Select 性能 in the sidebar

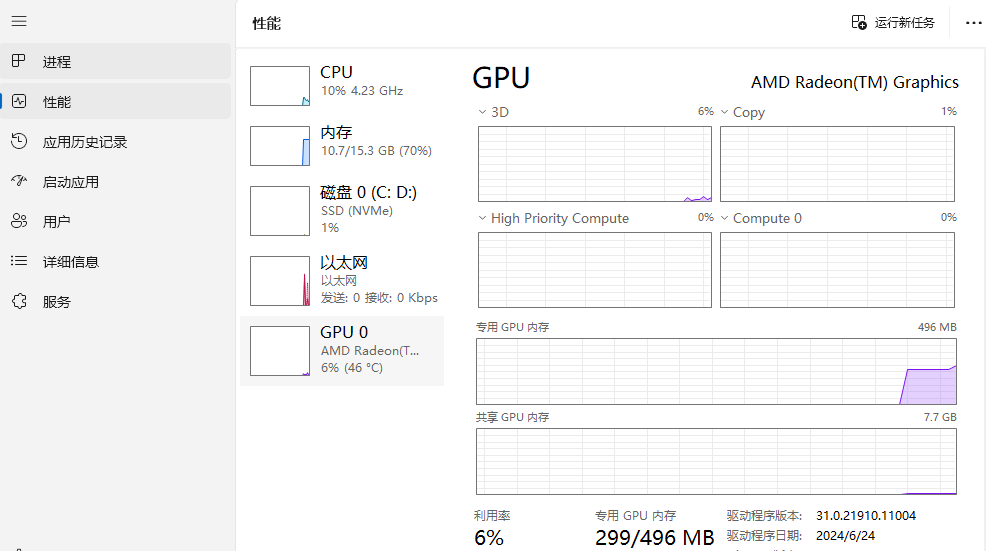pyautogui.click(x=116, y=101)
